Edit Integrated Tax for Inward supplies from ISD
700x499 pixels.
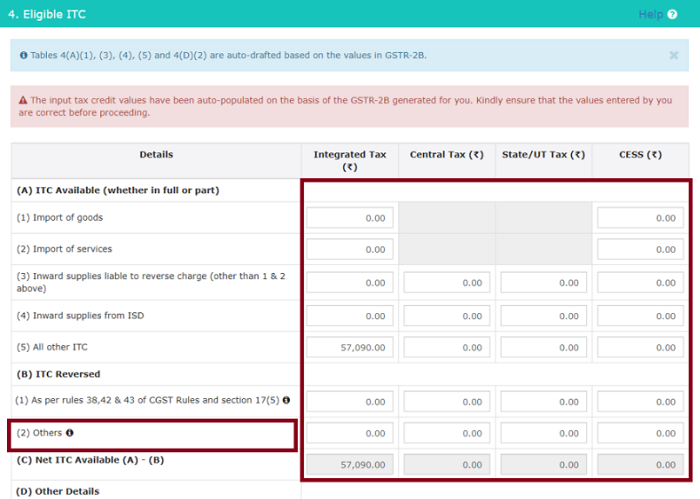coord(349,316)
